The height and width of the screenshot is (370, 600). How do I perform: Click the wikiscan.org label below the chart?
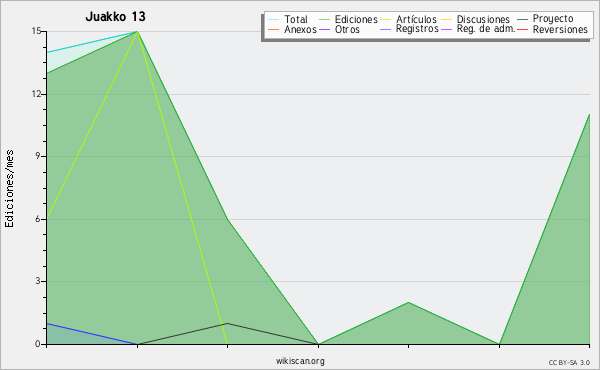point(300,361)
